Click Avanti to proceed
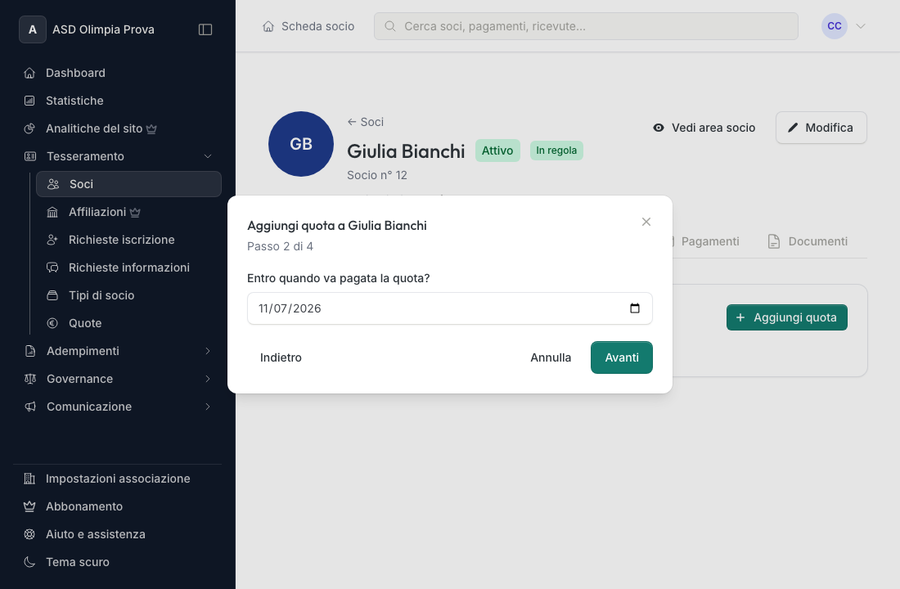 point(622,358)
